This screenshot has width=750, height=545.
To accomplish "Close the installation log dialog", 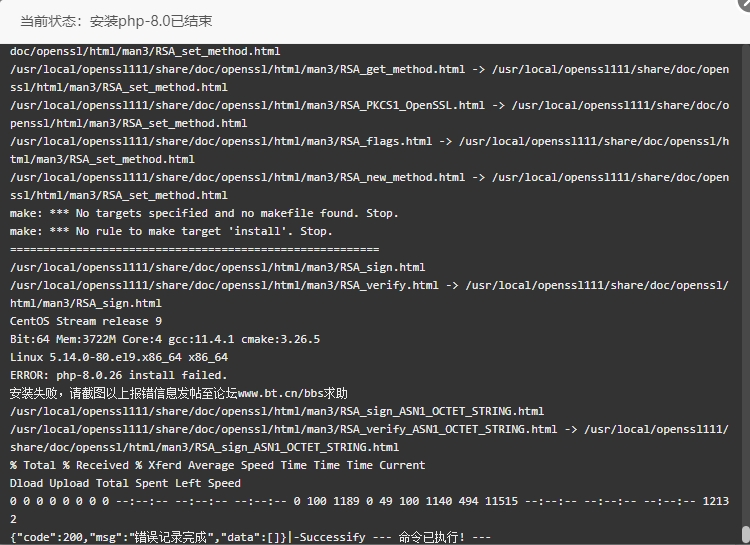I will coord(744,3).
